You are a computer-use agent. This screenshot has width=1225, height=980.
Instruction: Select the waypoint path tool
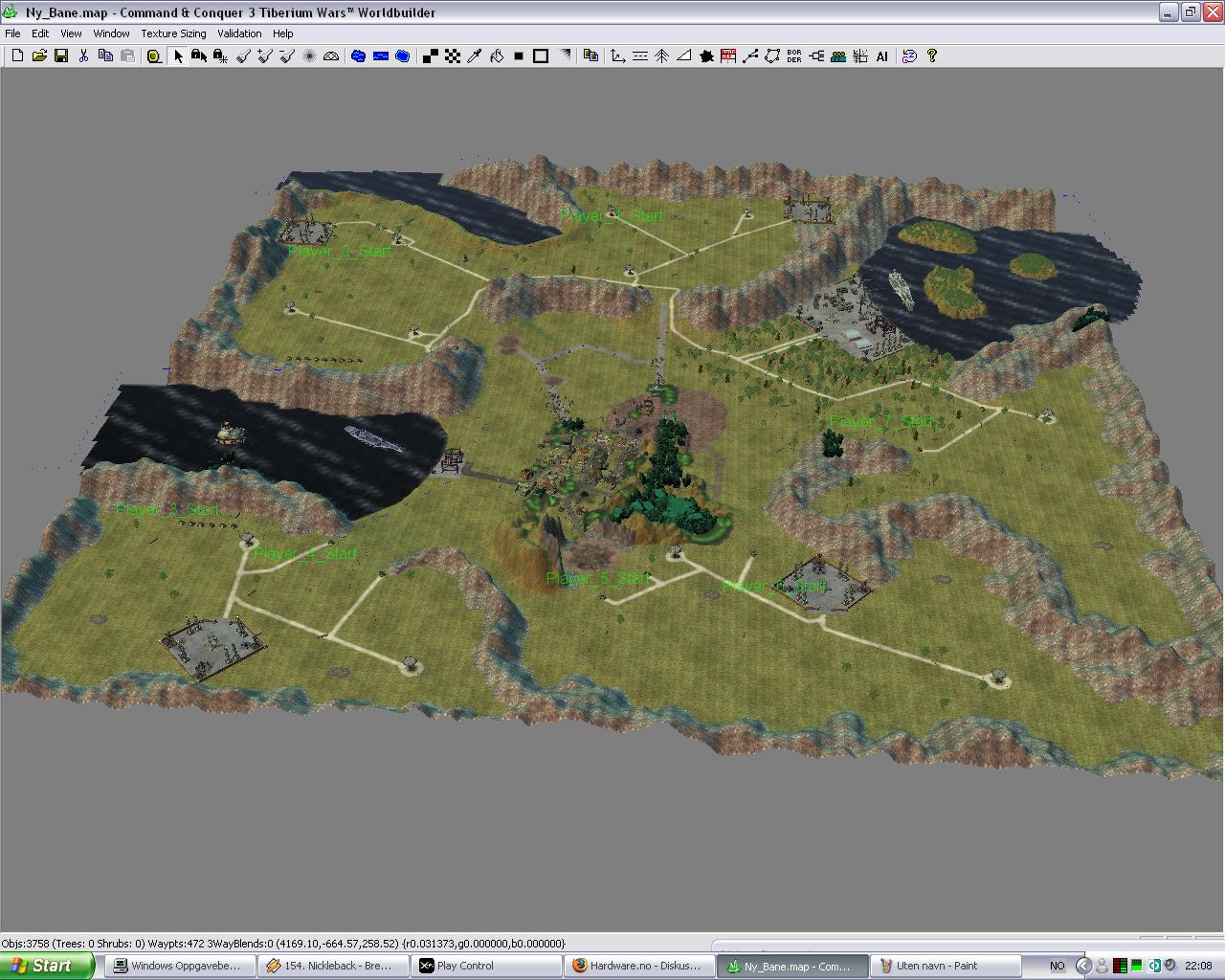tap(750, 56)
